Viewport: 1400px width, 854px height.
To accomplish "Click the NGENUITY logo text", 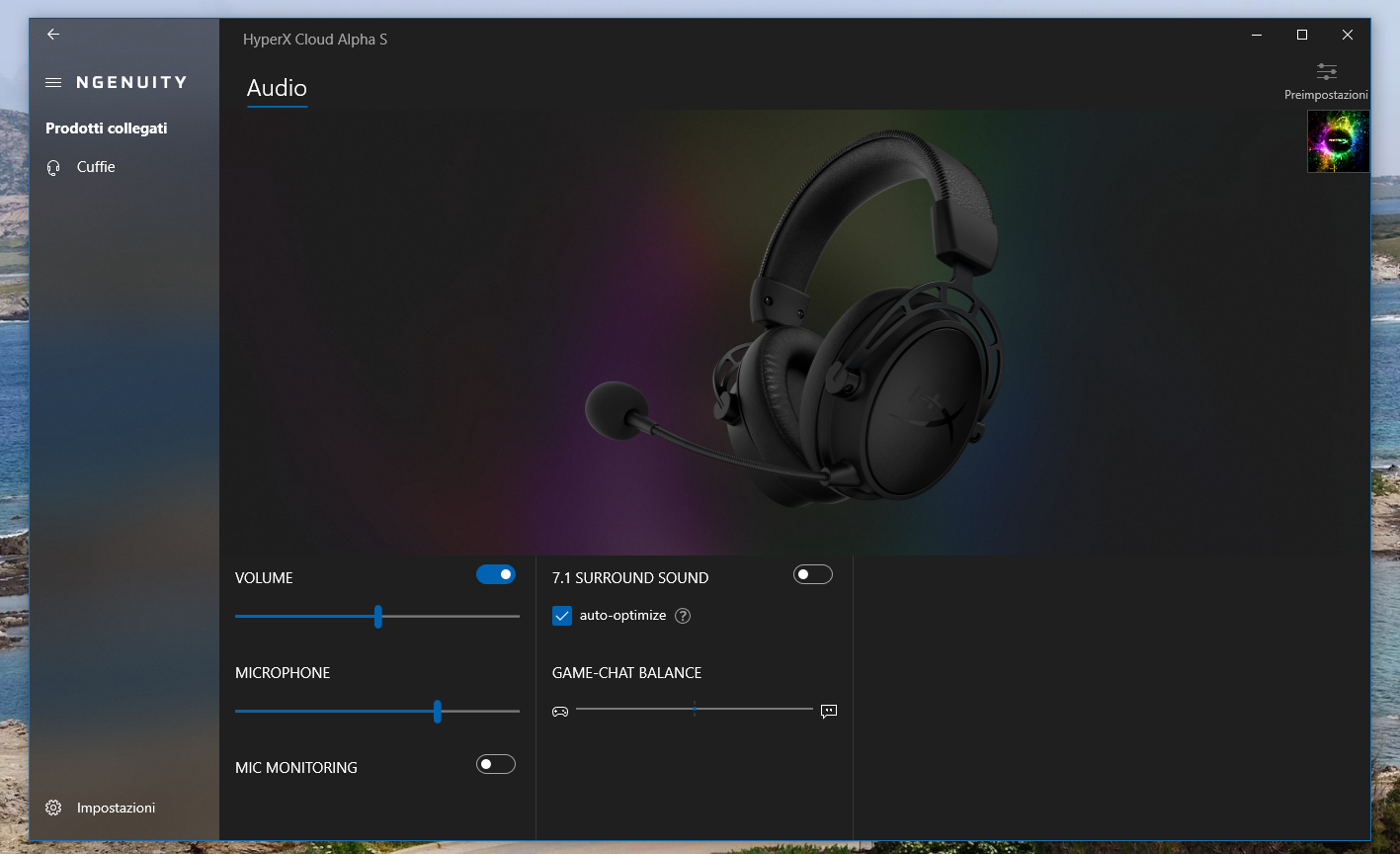I will coord(131,83).
